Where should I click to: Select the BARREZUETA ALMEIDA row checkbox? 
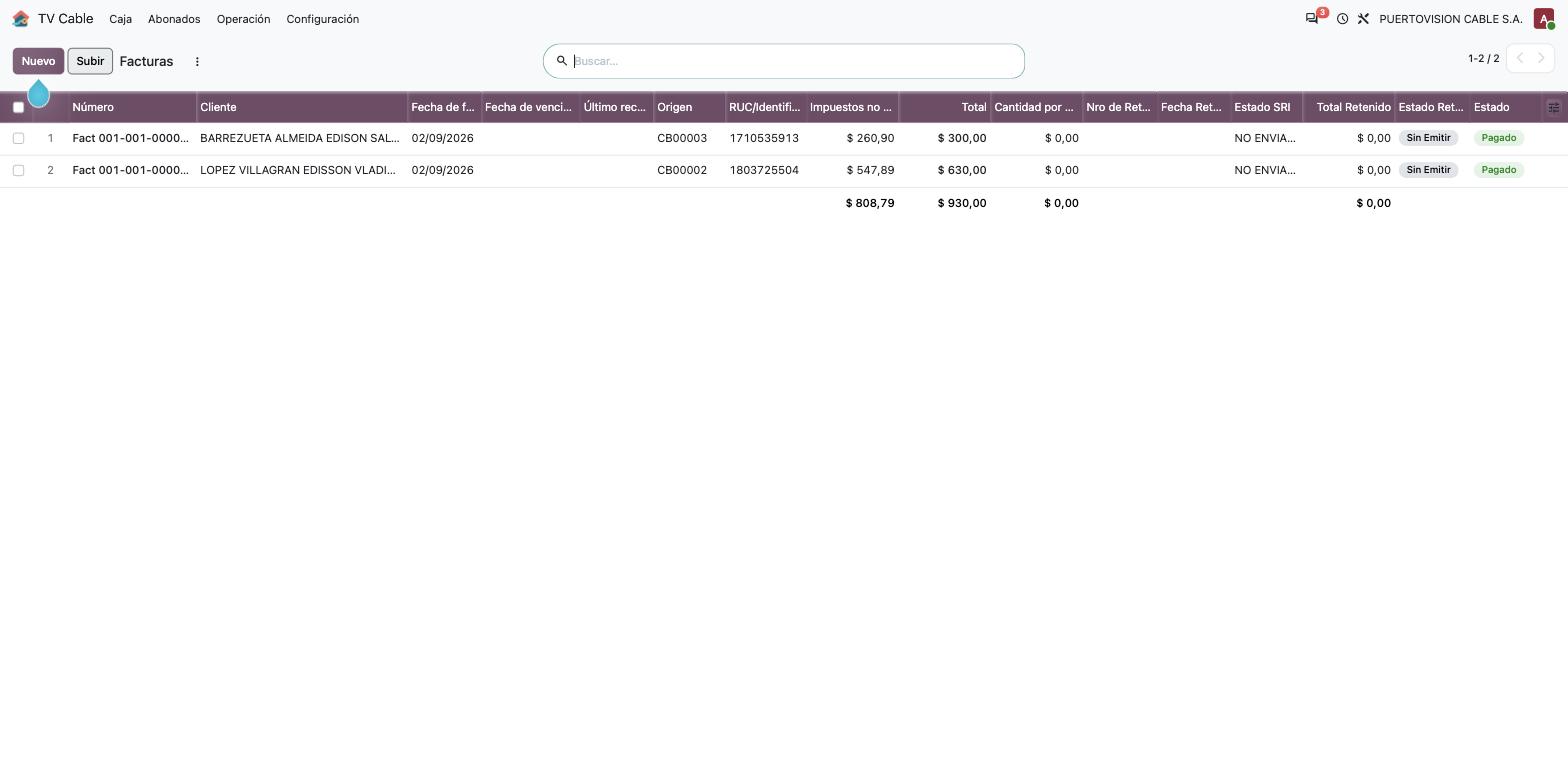tap(18, 138)
